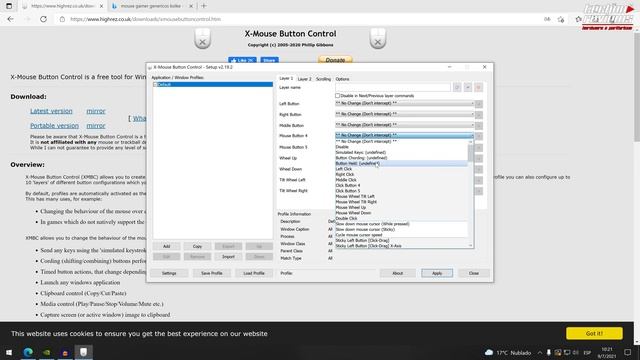Close the 'mouse gamer' Bing search tab
640x360 pixels.
[x=191, y=6]
